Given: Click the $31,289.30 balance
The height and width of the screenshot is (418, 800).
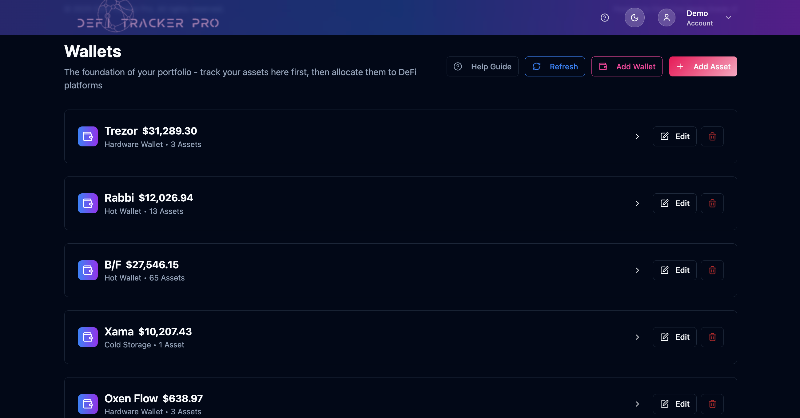Looking at the screenshot, I should 169,131.
